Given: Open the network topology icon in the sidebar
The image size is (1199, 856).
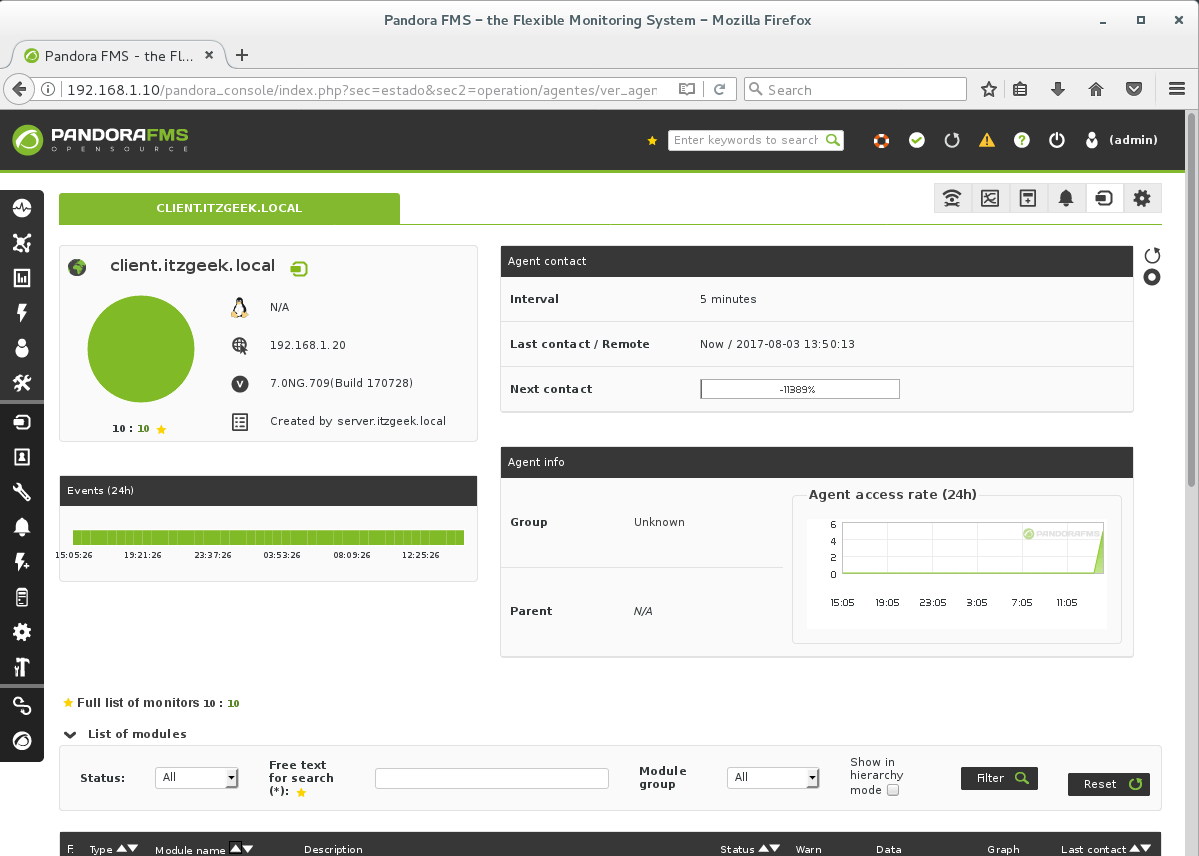Looking at the screenshot, I should coord(22,243).
